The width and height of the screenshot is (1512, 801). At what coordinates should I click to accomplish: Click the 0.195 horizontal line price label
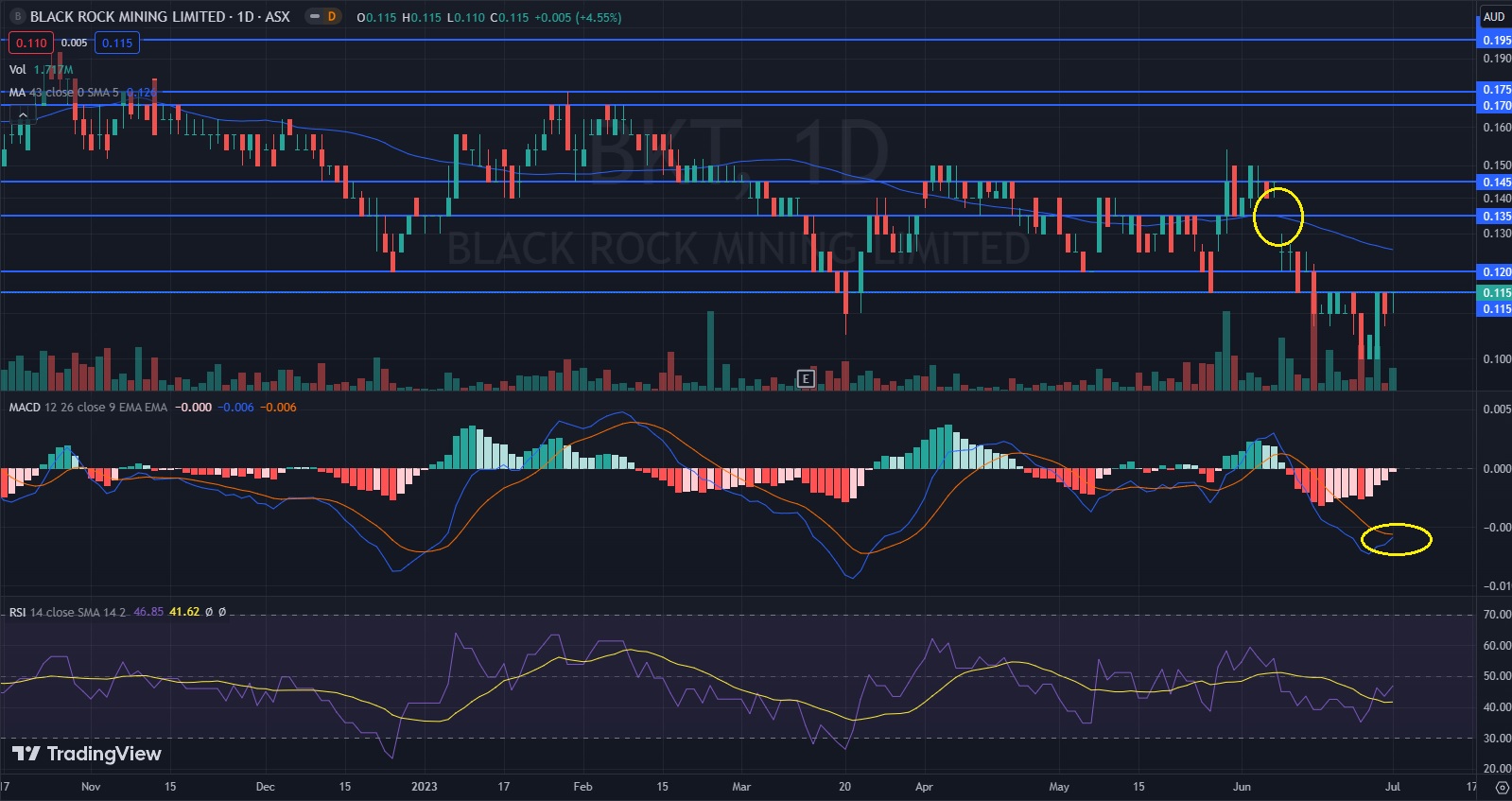point(1495,41)
